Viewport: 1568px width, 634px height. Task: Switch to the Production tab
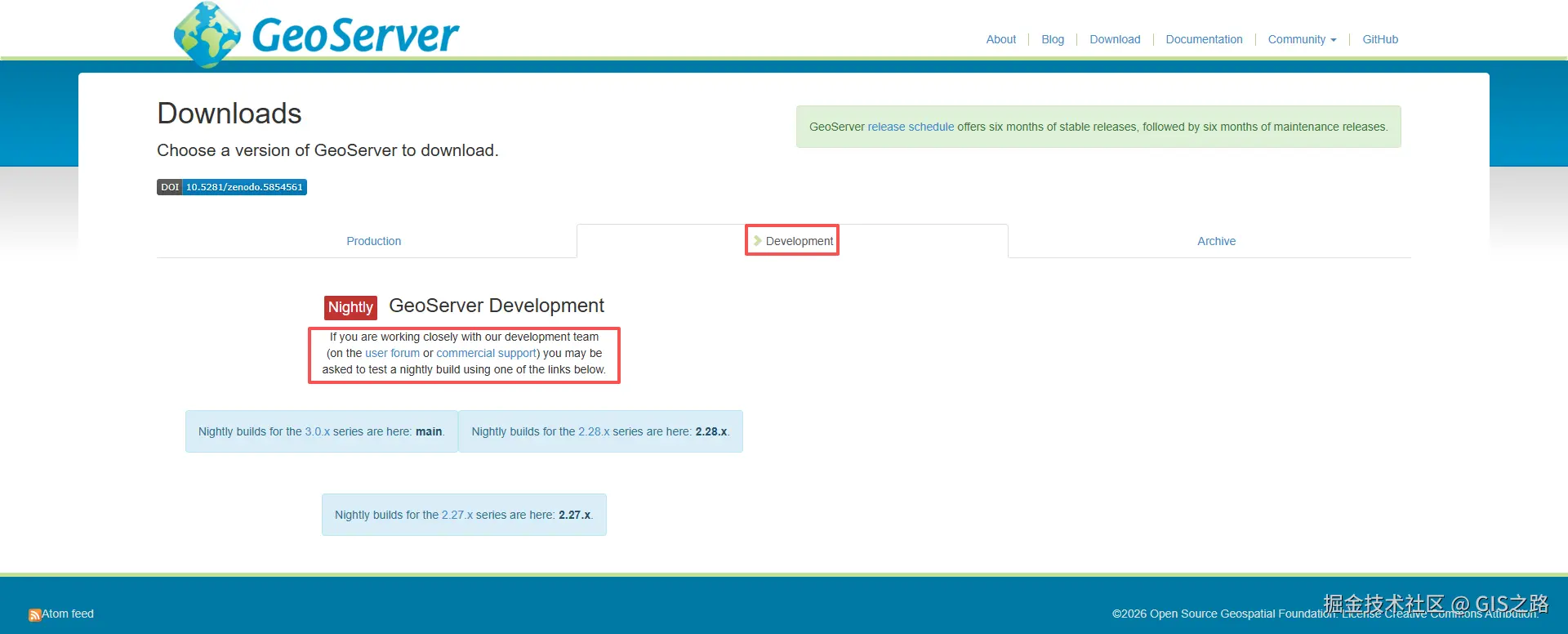tap(373, 241)
